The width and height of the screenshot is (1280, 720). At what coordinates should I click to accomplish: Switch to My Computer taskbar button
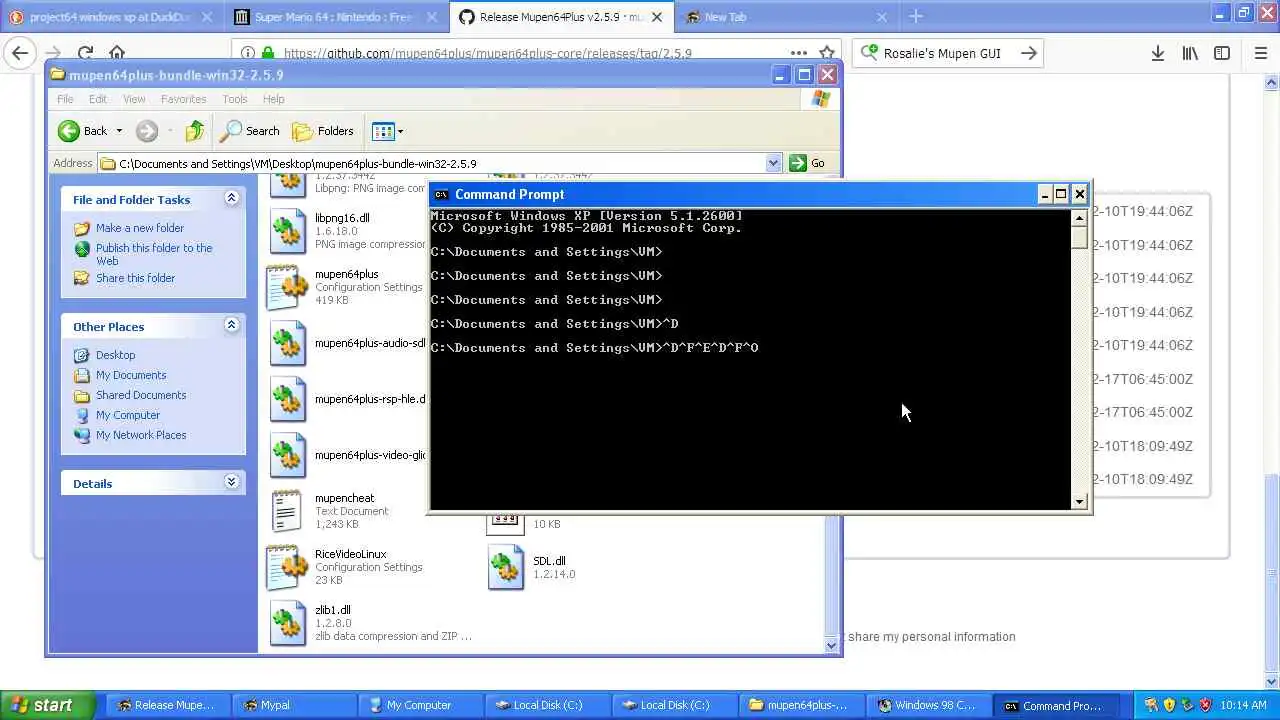point(420,705)
